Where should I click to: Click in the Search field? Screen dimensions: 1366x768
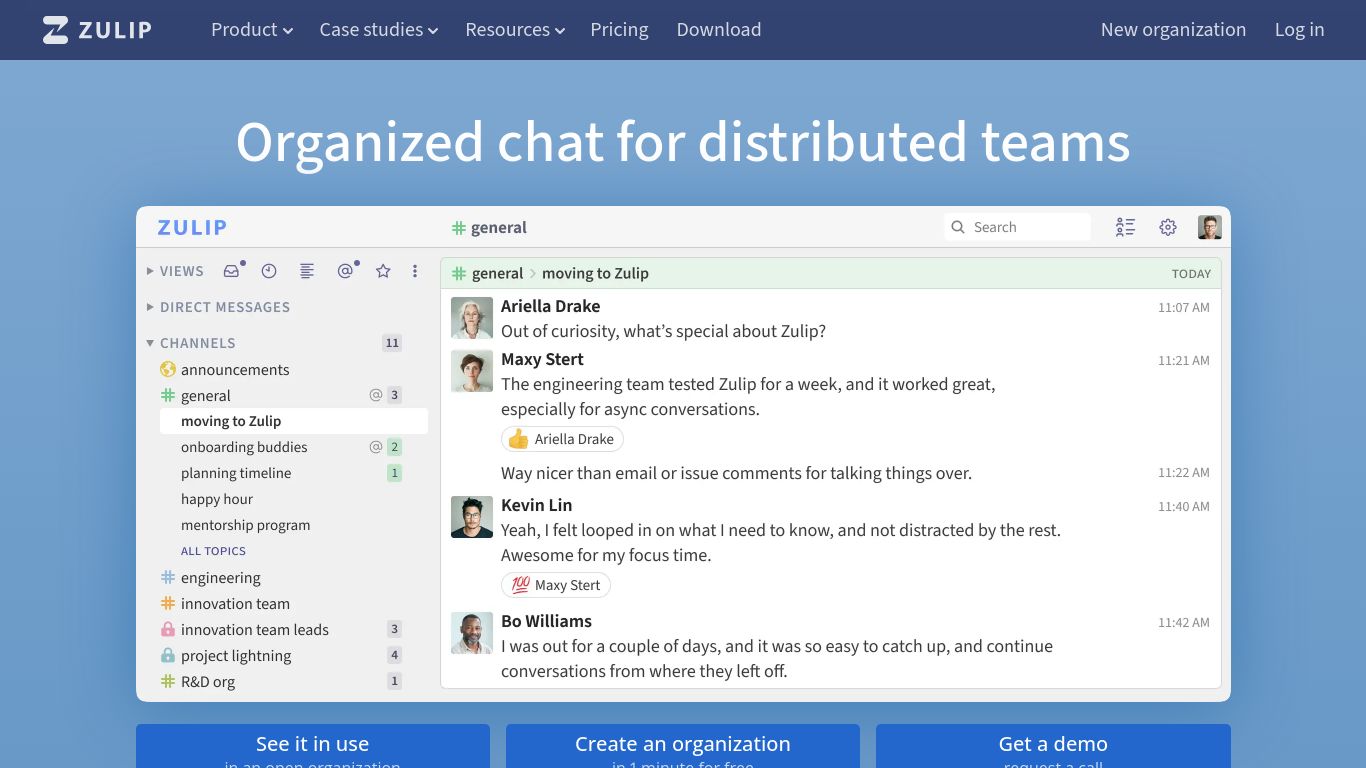1017,227
